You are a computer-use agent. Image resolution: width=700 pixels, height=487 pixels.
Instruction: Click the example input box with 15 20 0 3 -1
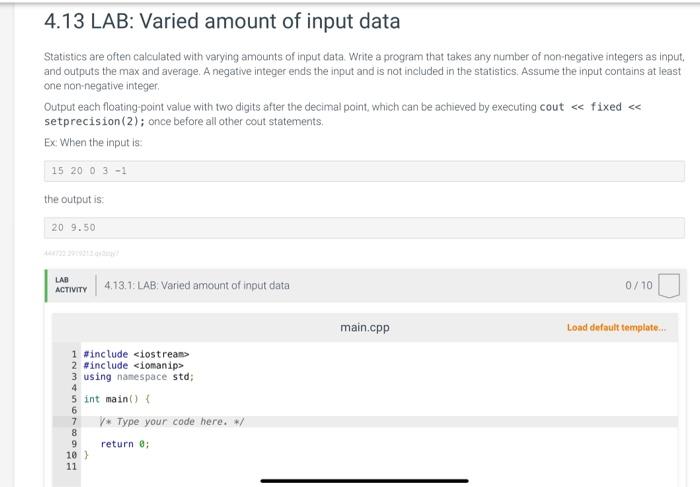[x=364, y=171]
